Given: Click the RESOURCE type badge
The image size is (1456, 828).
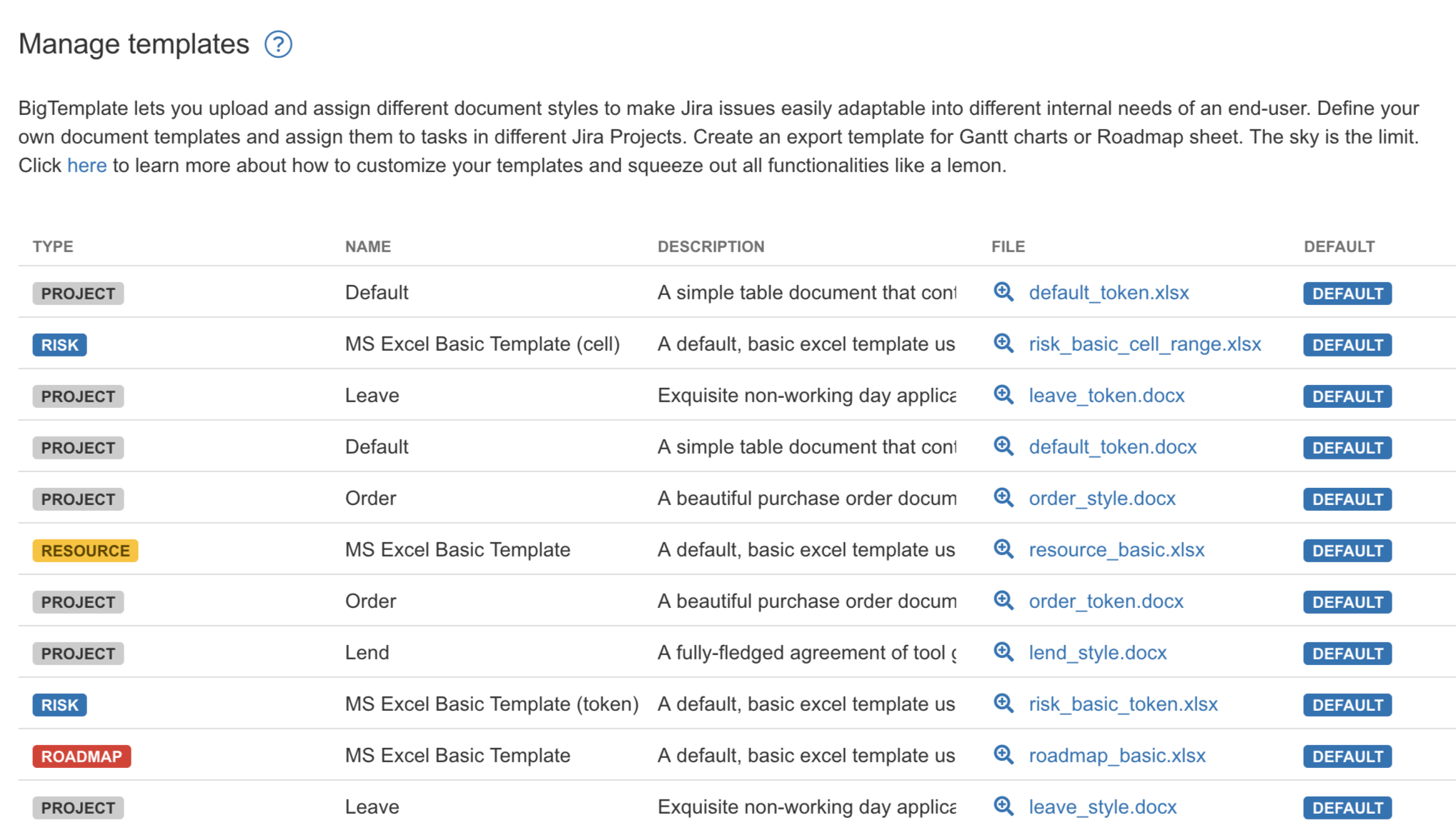Looking at the screenshot, I should coord(85,551).
